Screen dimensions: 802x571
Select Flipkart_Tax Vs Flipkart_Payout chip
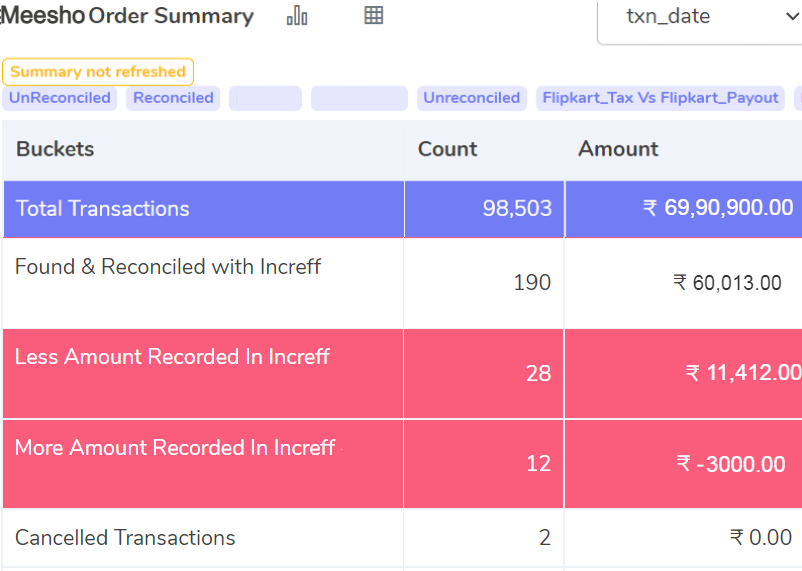click(x=660, y=98)
